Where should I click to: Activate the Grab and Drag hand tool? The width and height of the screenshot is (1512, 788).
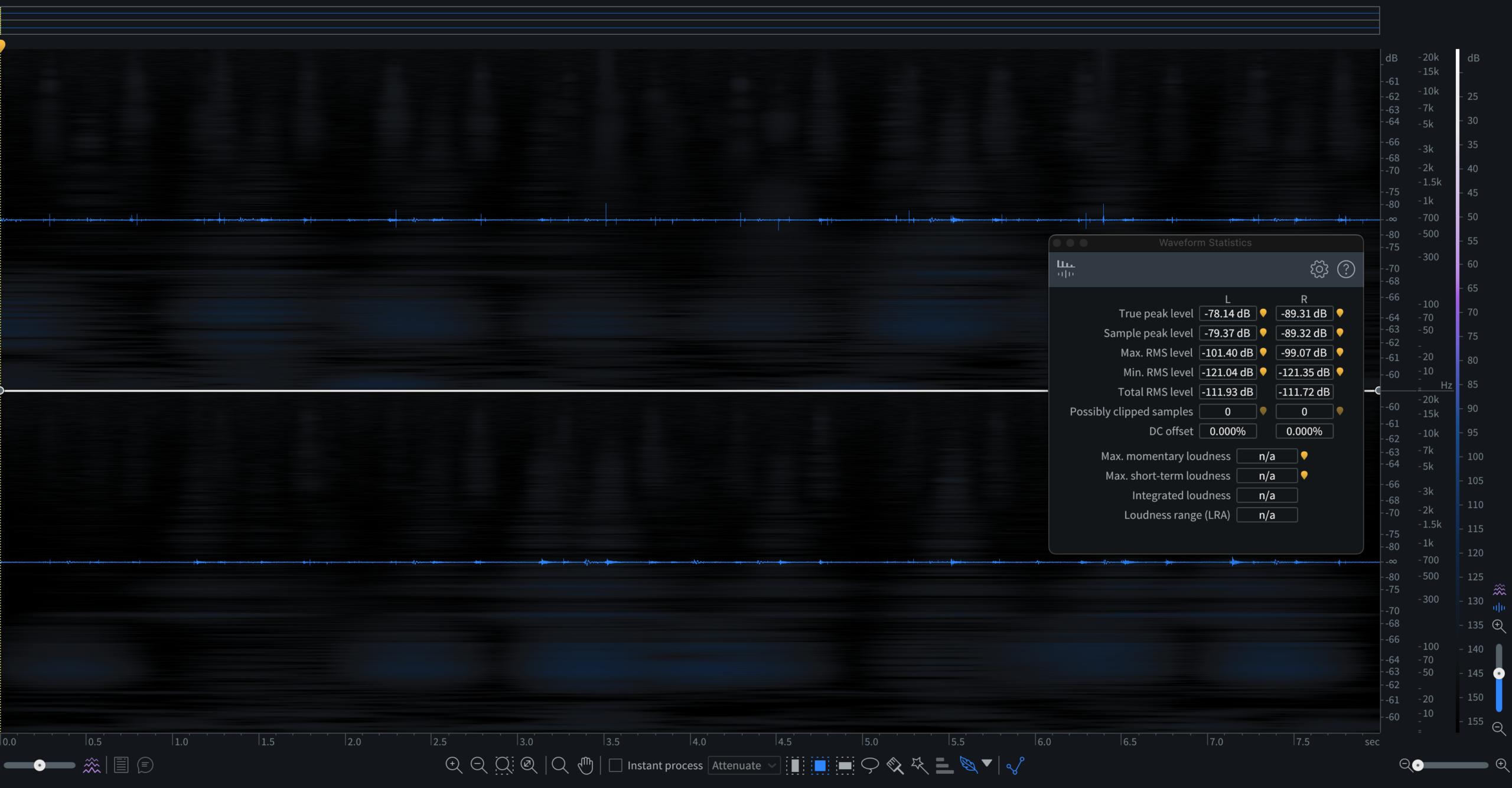click(x=585, y=766)
